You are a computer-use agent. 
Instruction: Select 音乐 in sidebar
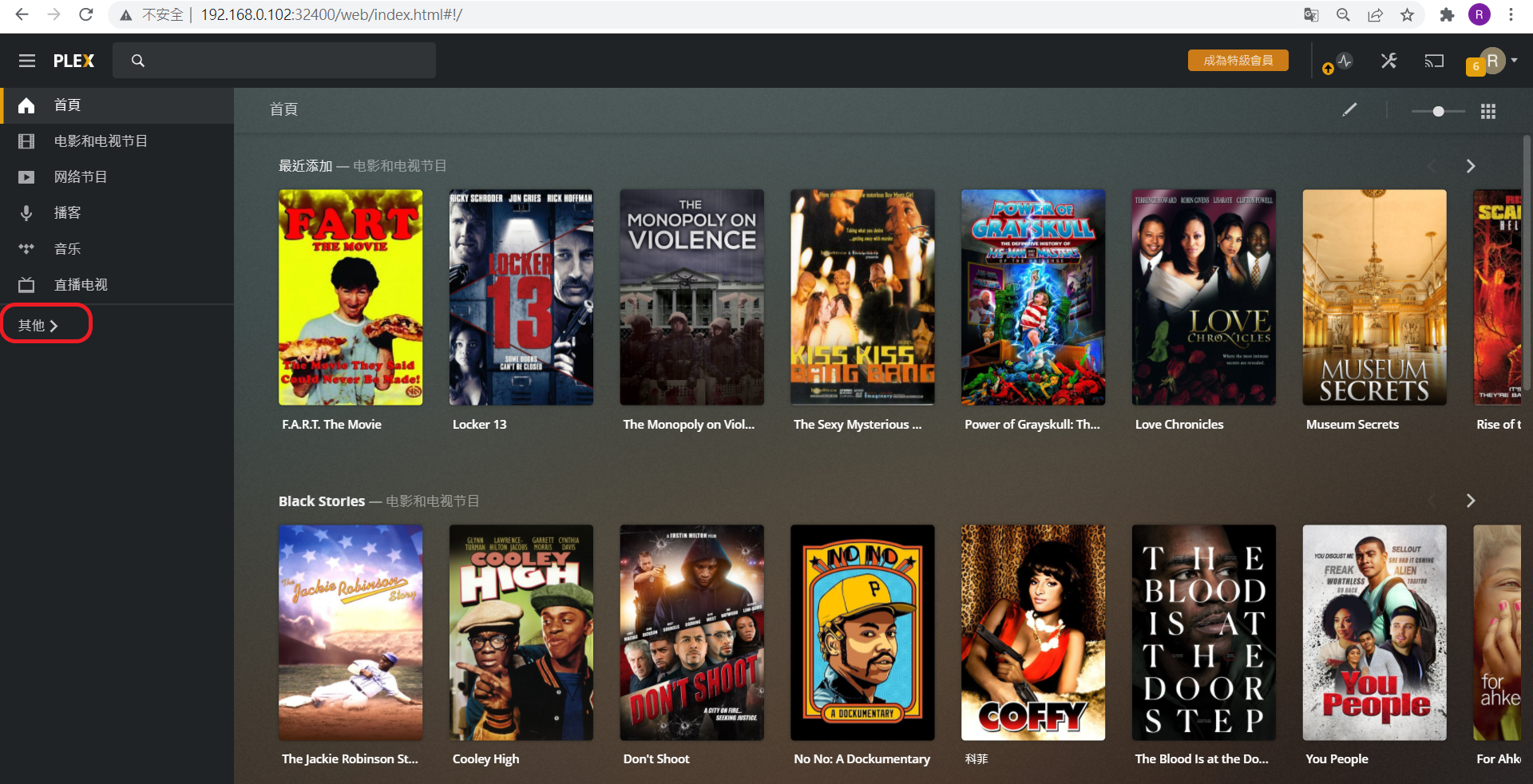pyautogui.click(x=67, y=249)
